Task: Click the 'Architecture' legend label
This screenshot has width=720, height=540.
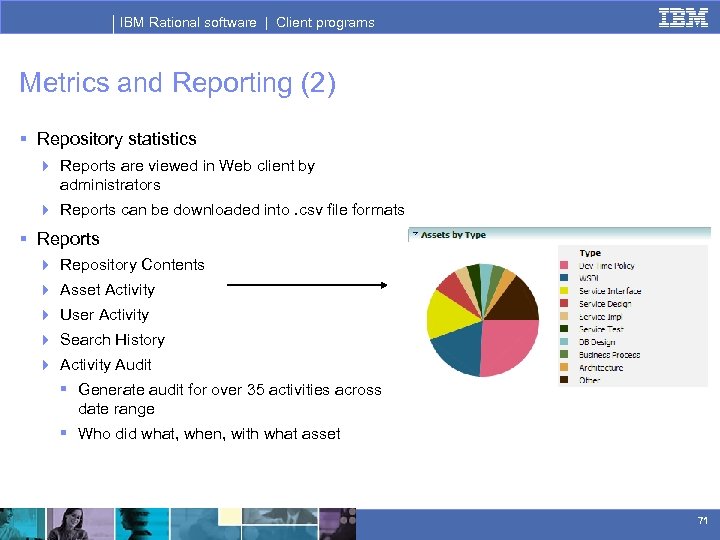Action: [x=601, y=368]
